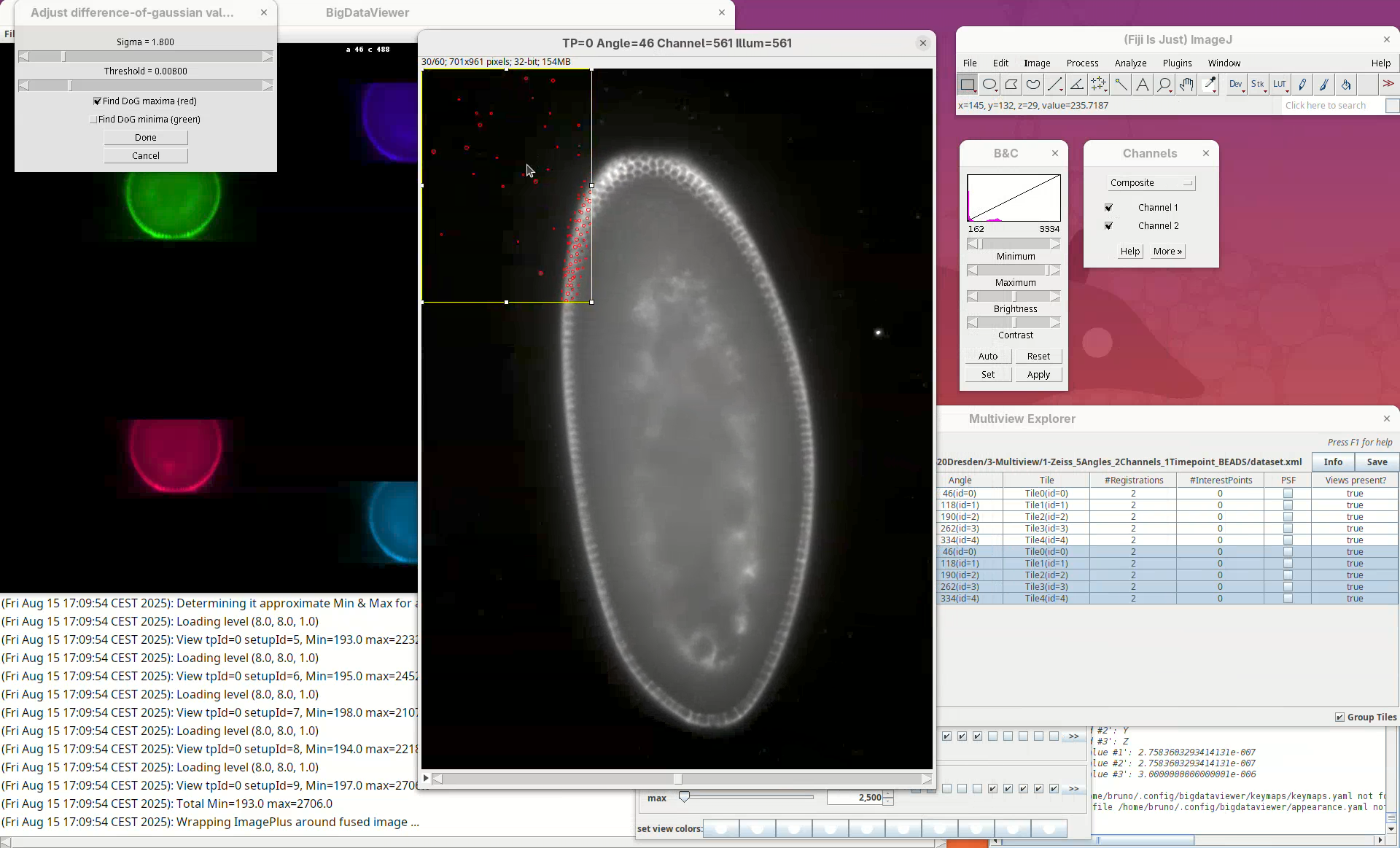This screenshot has width=1400, height=848.
Task: Click the Done button
Action: click(x=146, y=138)
